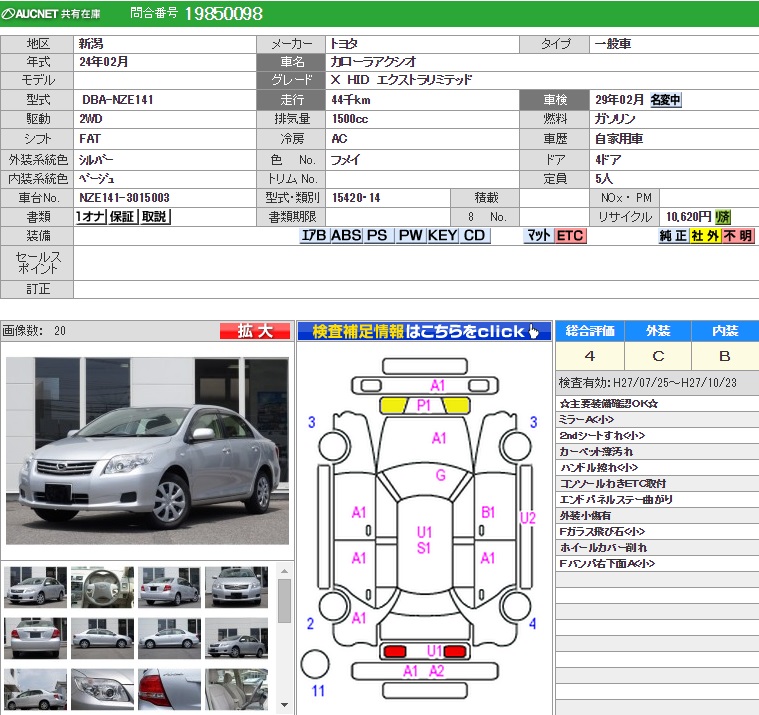Click the KEY equipment badge
Screen dimensions: 759x715
coord(443,236)
